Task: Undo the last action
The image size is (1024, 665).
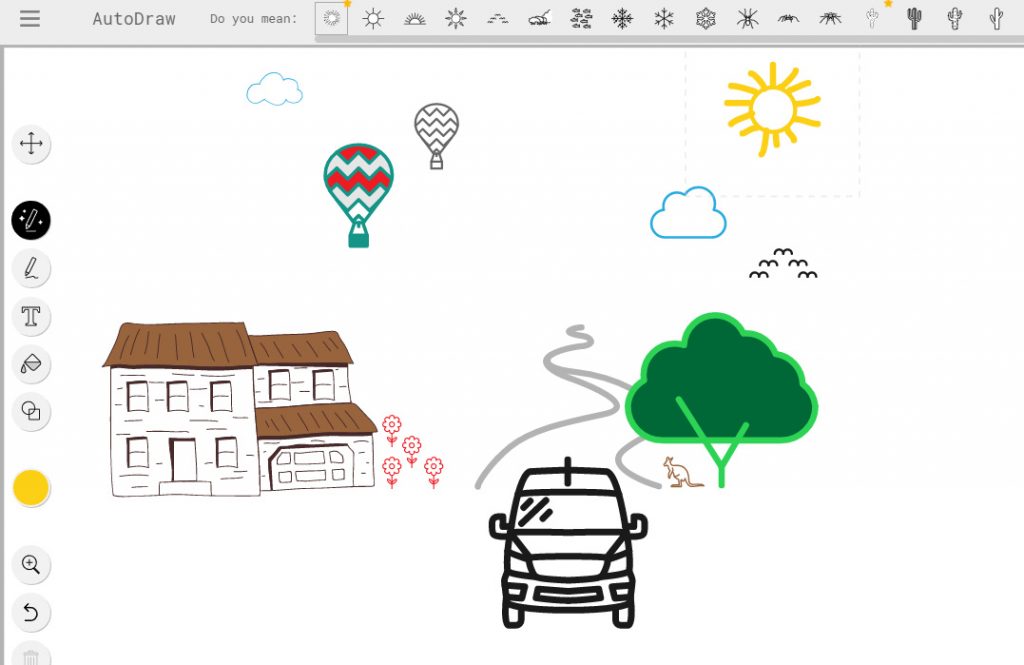Action: [31, 613]
